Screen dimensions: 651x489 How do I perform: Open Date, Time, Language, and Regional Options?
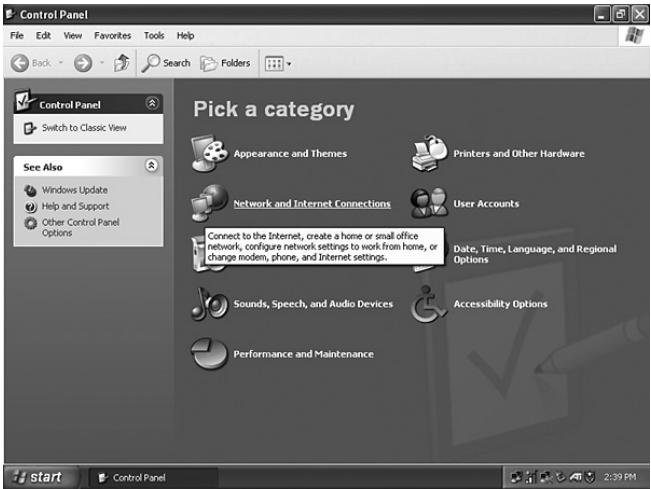535,254
